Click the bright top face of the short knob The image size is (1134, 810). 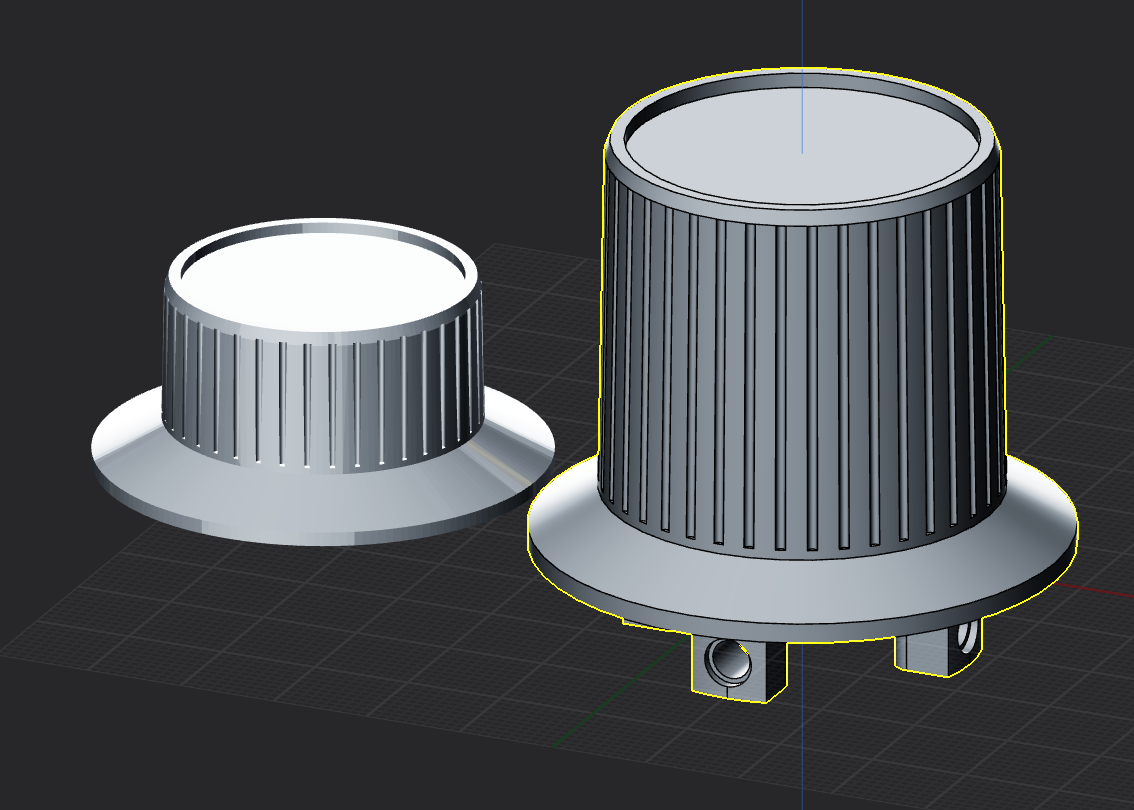pyautogui.click(x=323, y=281)
